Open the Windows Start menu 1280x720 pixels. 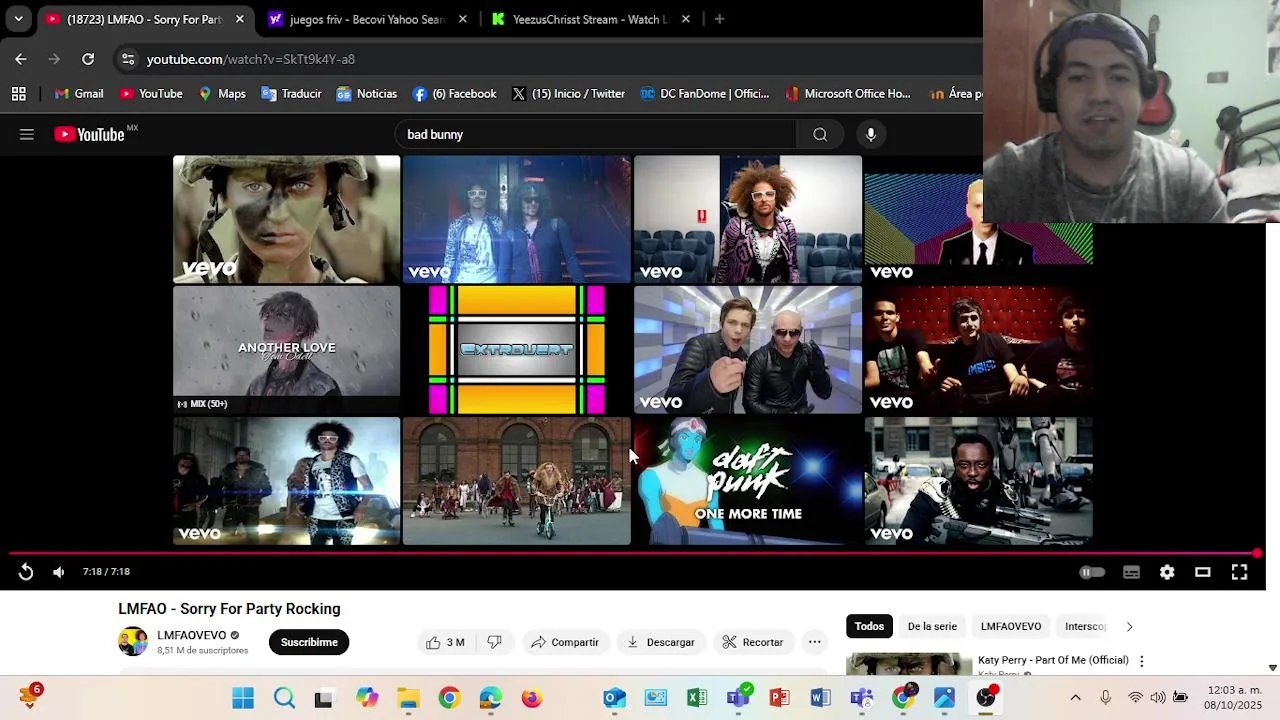click(243, 698)
